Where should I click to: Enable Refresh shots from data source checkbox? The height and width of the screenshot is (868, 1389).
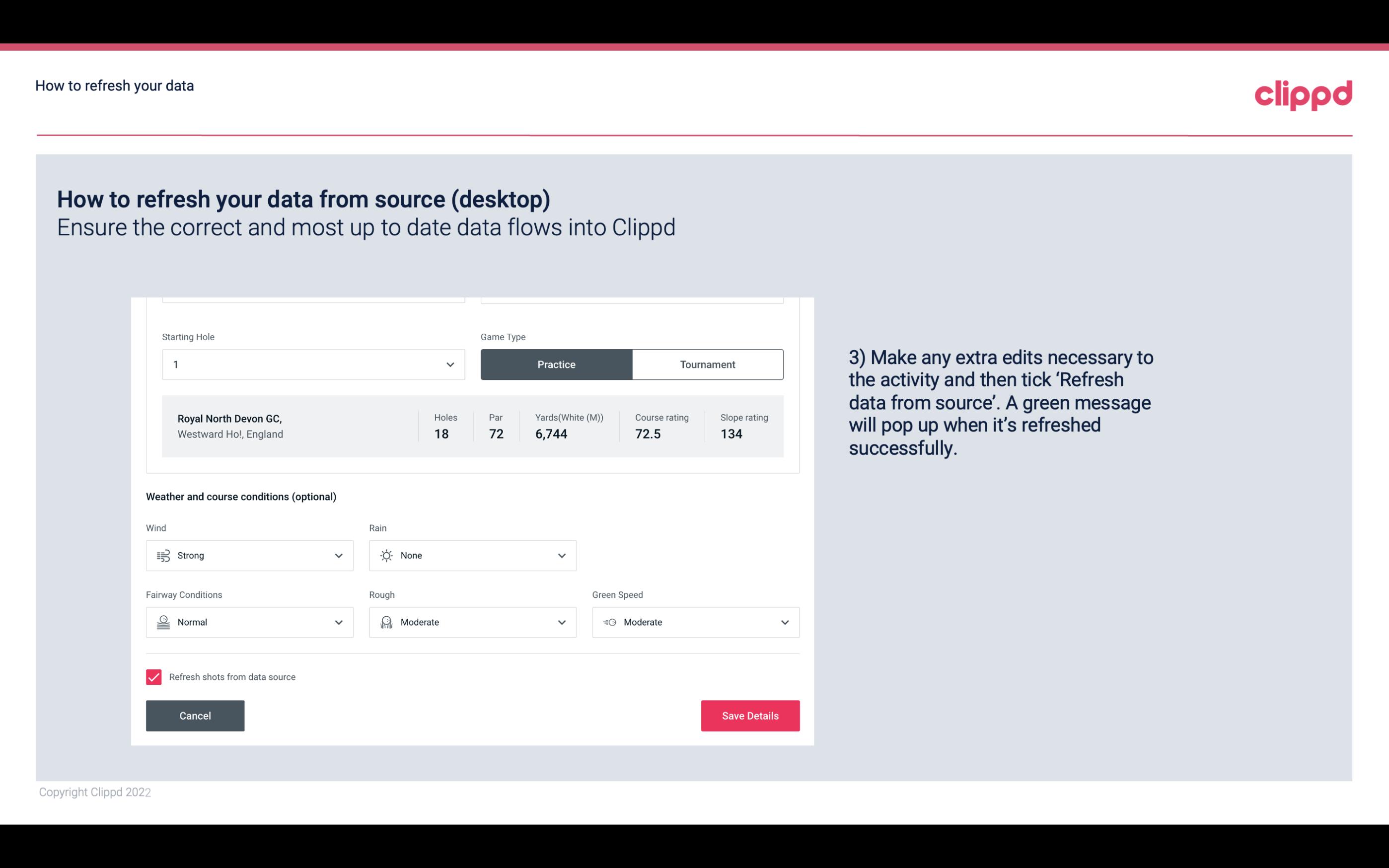pyautogui.click(x=154, y=677)
